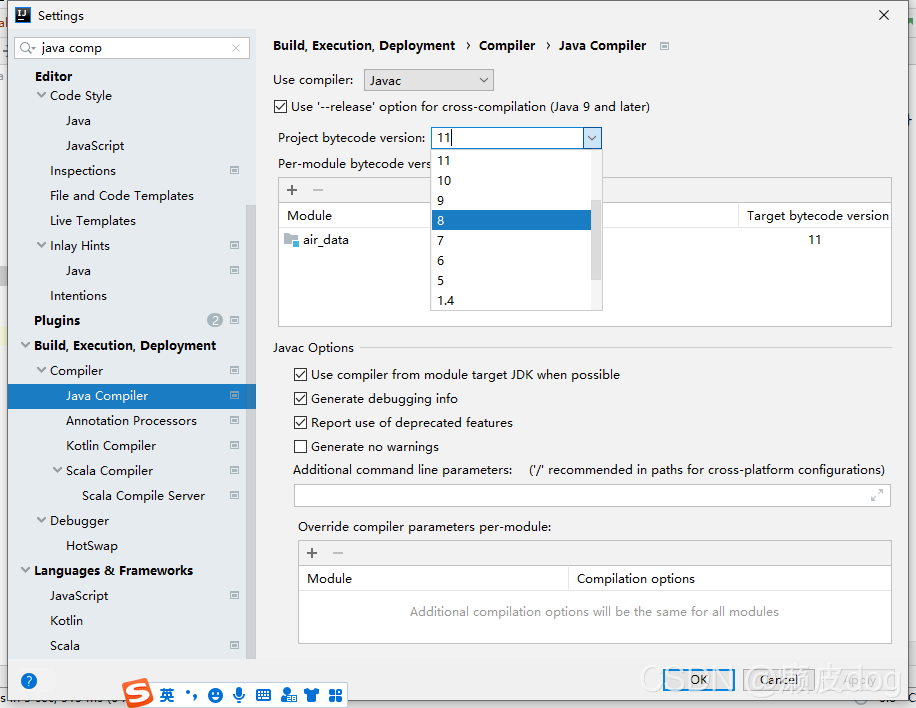
Task: Open the HotSwap settings page
Action: tap(92, 546)
